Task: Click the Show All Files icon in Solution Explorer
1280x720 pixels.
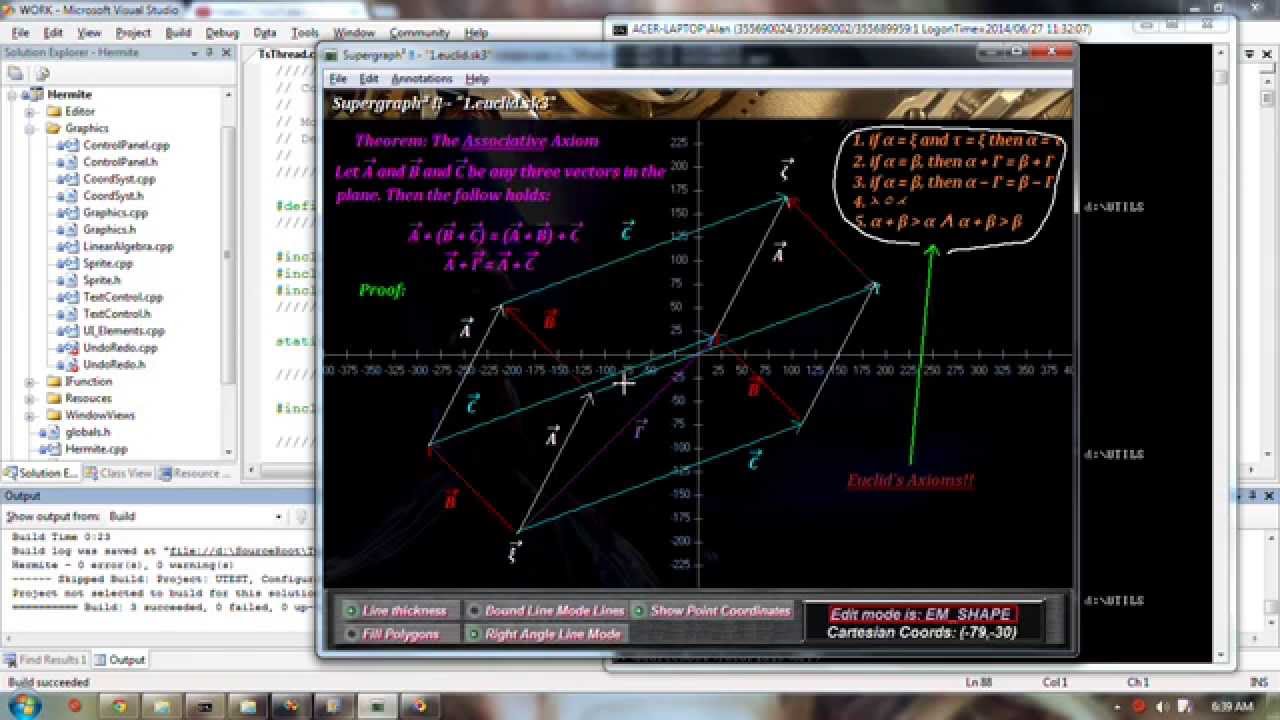Action: point(42,73)
